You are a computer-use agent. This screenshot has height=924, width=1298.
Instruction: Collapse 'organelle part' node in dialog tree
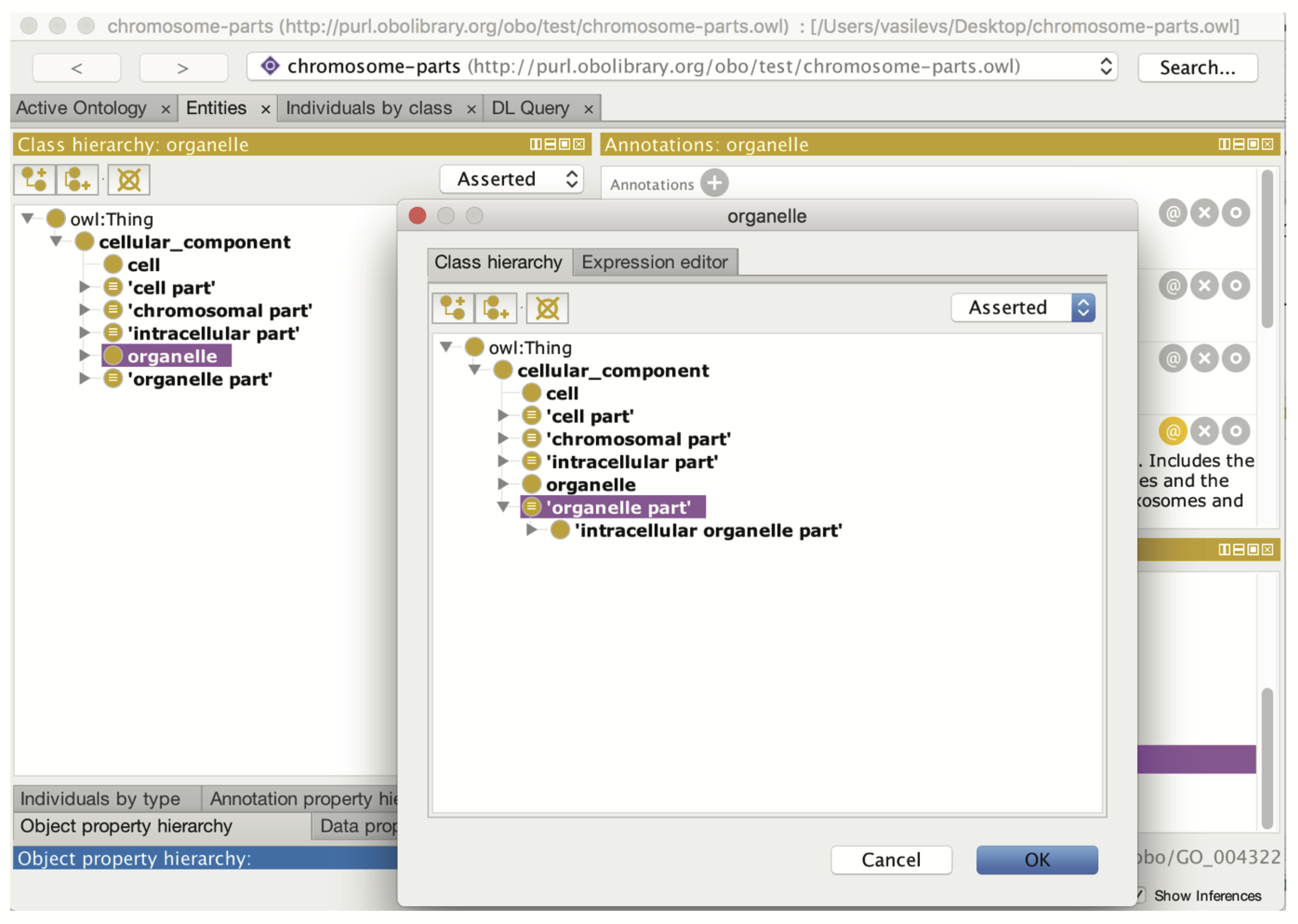point(503,506)
